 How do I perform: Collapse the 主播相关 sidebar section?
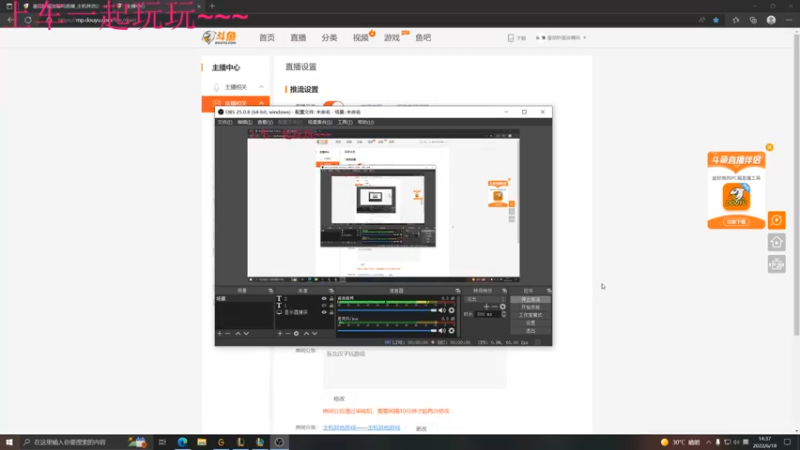pyautogui.click(x=261, y=87)
